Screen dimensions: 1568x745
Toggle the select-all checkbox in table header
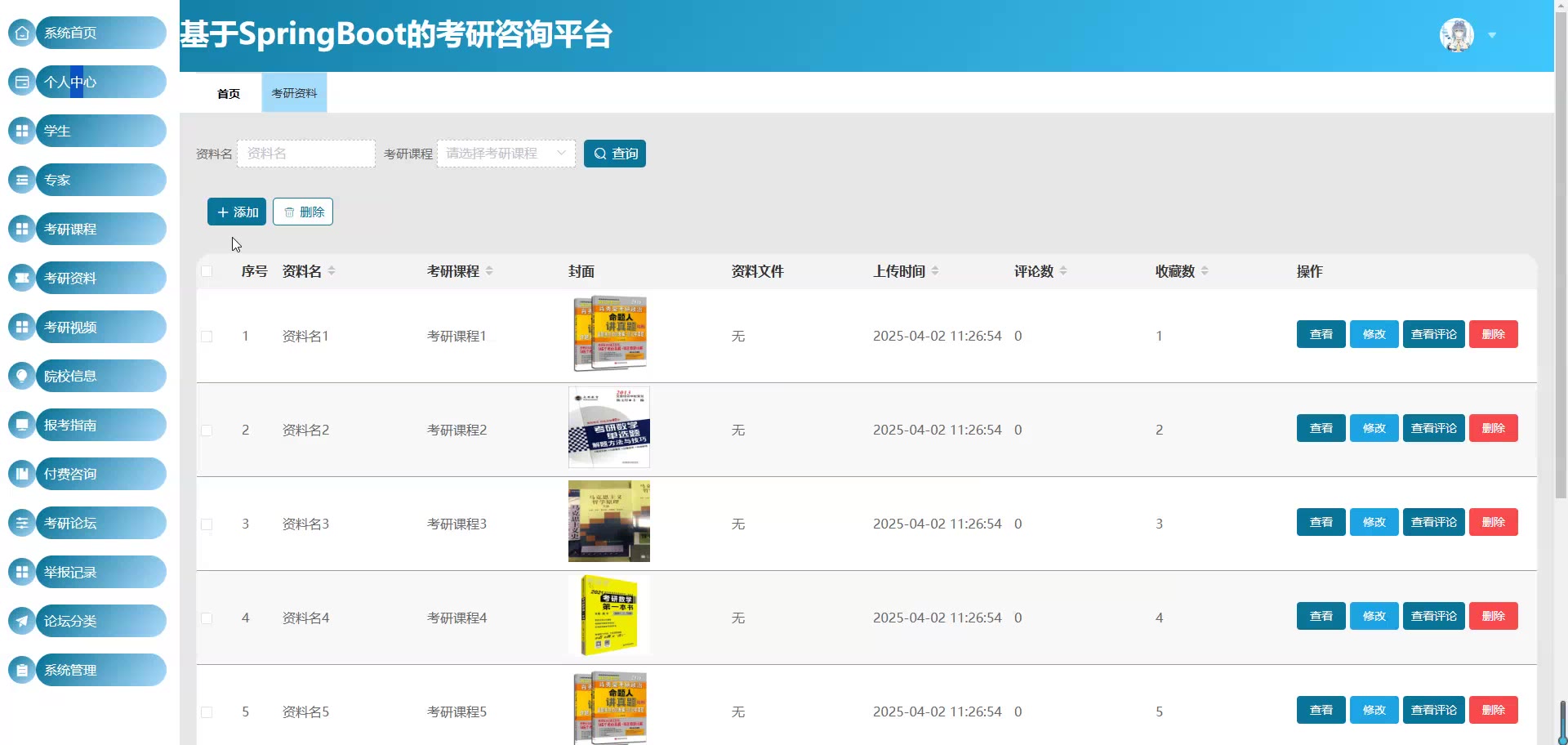point(207,271)
